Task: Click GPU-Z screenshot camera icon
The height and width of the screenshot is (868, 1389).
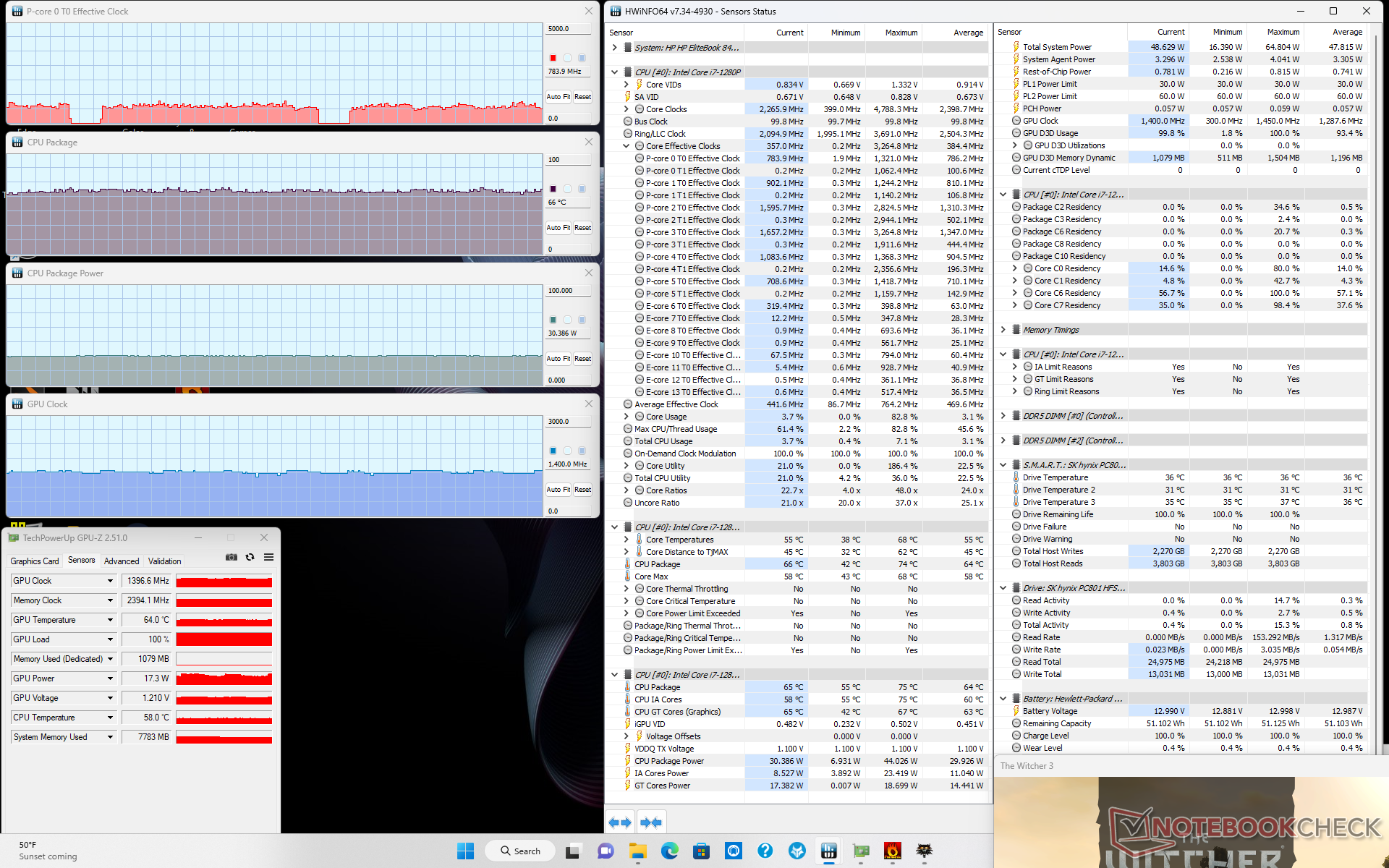Action: coord(231,557)
